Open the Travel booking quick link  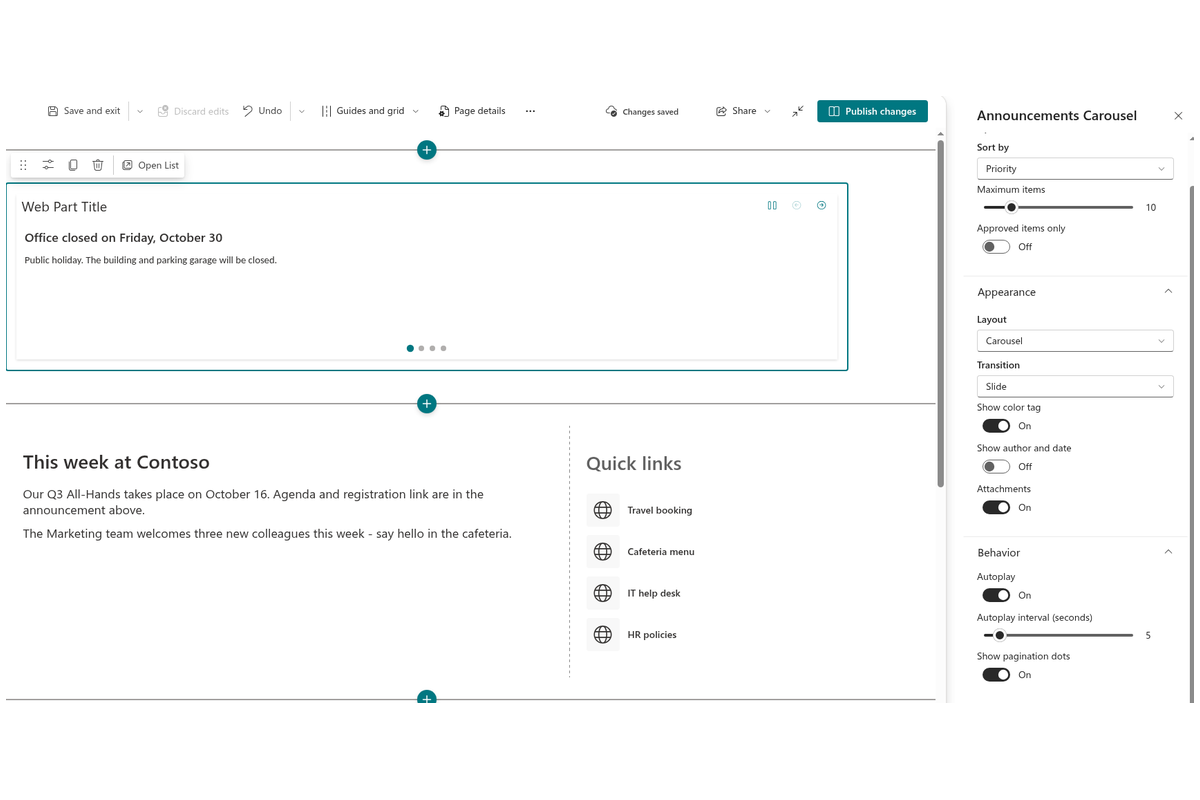point(660,510)
